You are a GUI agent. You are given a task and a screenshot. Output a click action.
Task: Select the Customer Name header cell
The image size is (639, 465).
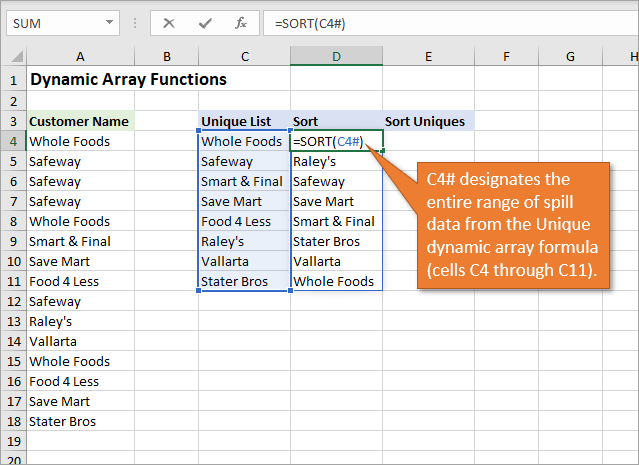pos(79,121)
